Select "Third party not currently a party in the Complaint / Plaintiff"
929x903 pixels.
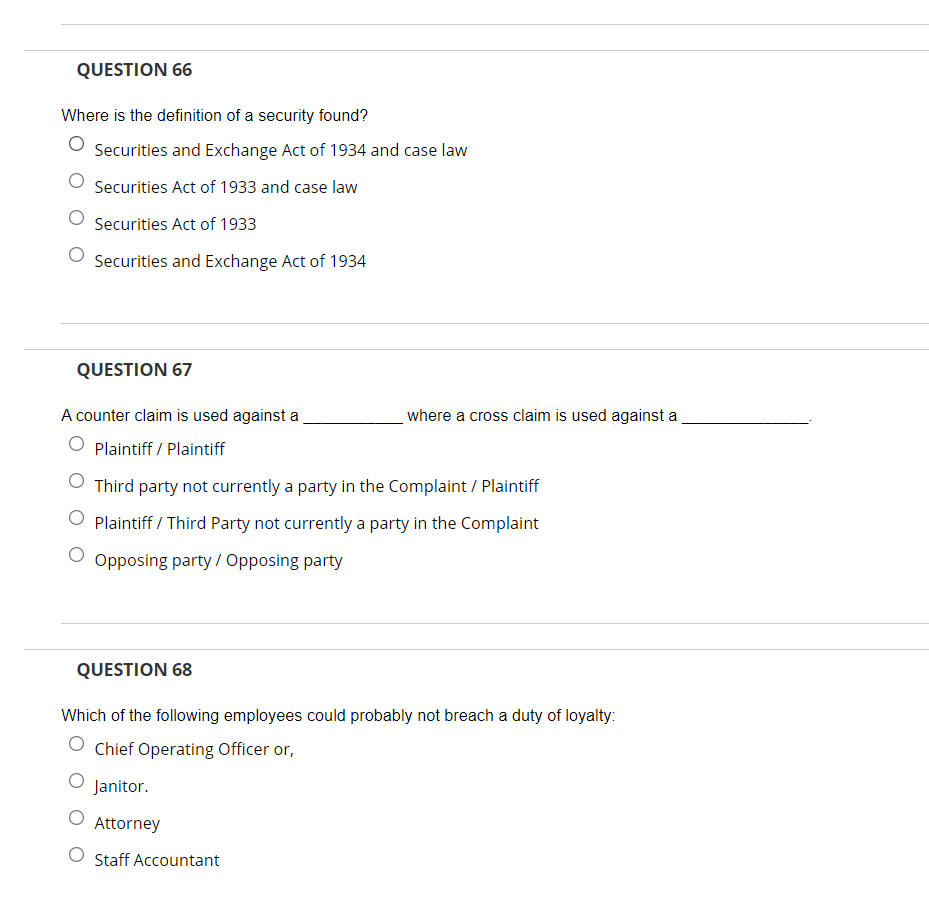[x=76, y=480]
